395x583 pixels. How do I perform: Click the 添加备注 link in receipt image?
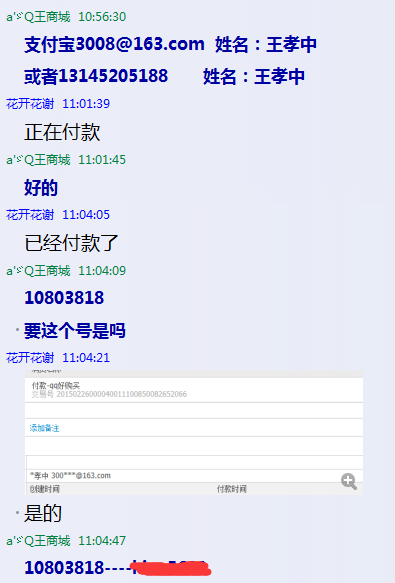click(45, 428)
